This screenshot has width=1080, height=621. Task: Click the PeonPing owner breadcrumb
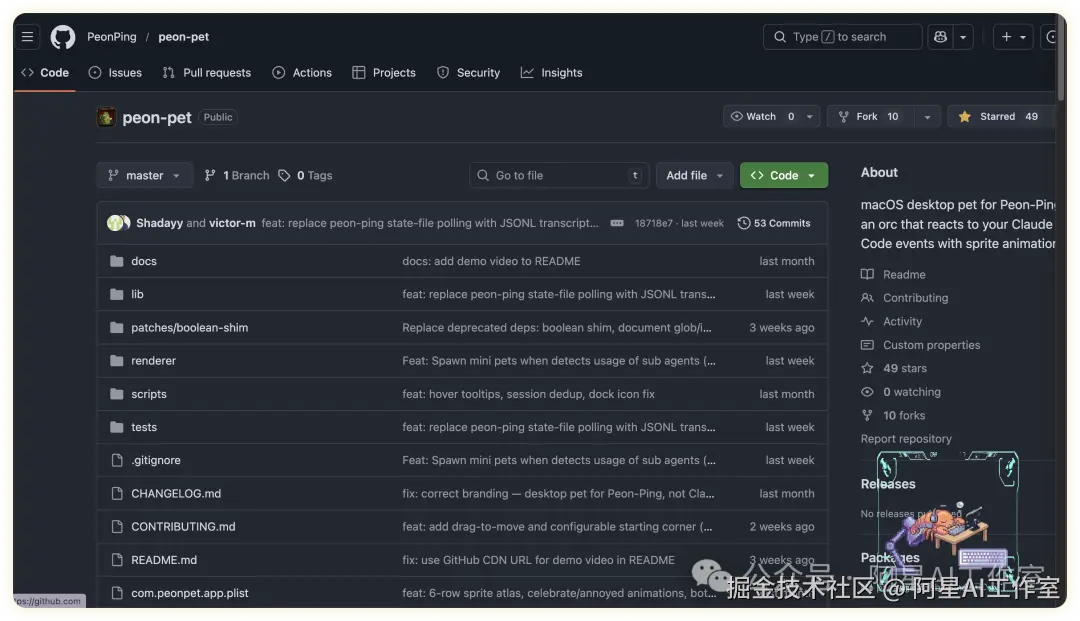(x=112, y=36)
